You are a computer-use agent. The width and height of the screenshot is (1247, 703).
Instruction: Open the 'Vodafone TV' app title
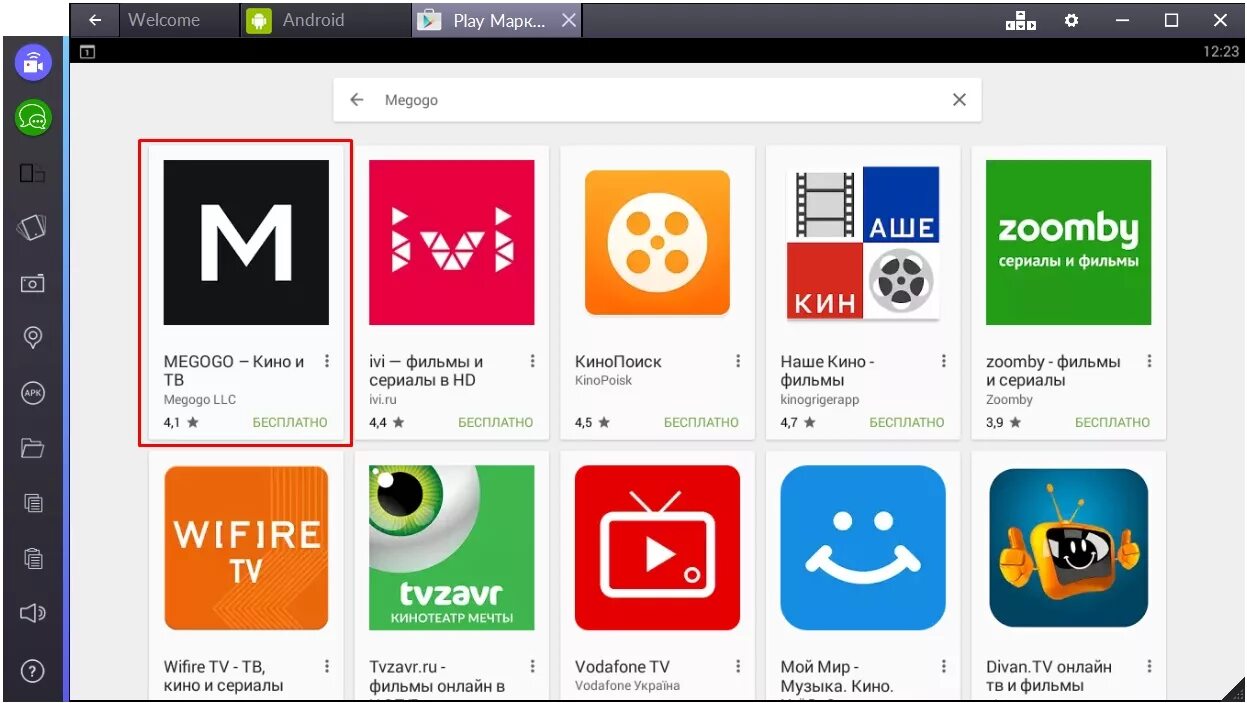click(x=622, y=666)
